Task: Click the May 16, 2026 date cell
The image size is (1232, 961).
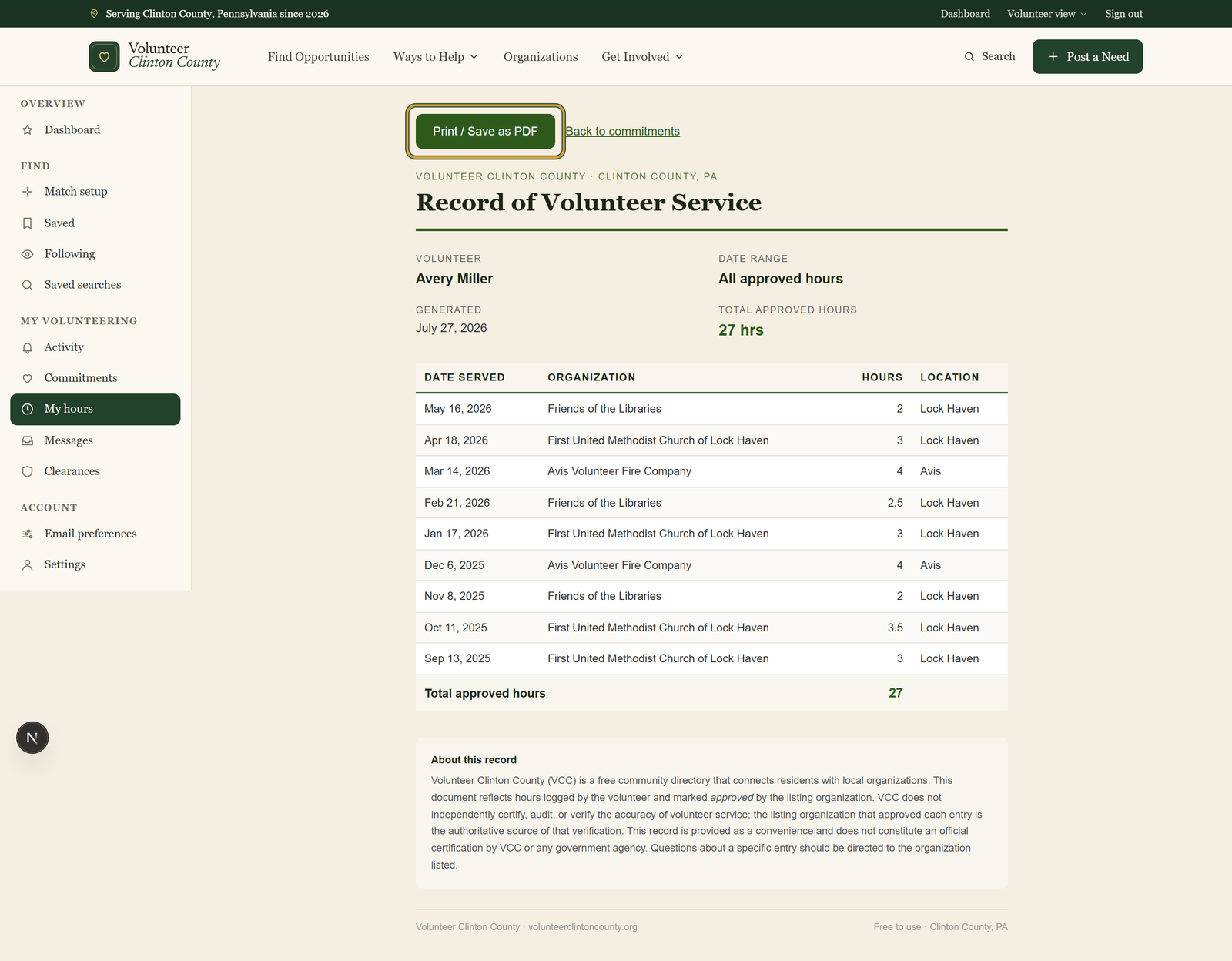Action: [458, 409]
